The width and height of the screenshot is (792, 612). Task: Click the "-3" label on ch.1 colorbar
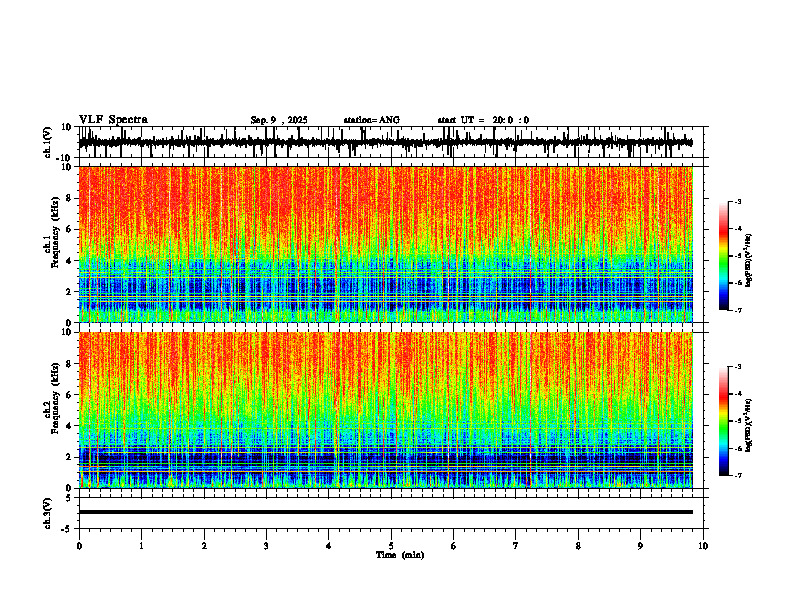(x=737, y=201)
